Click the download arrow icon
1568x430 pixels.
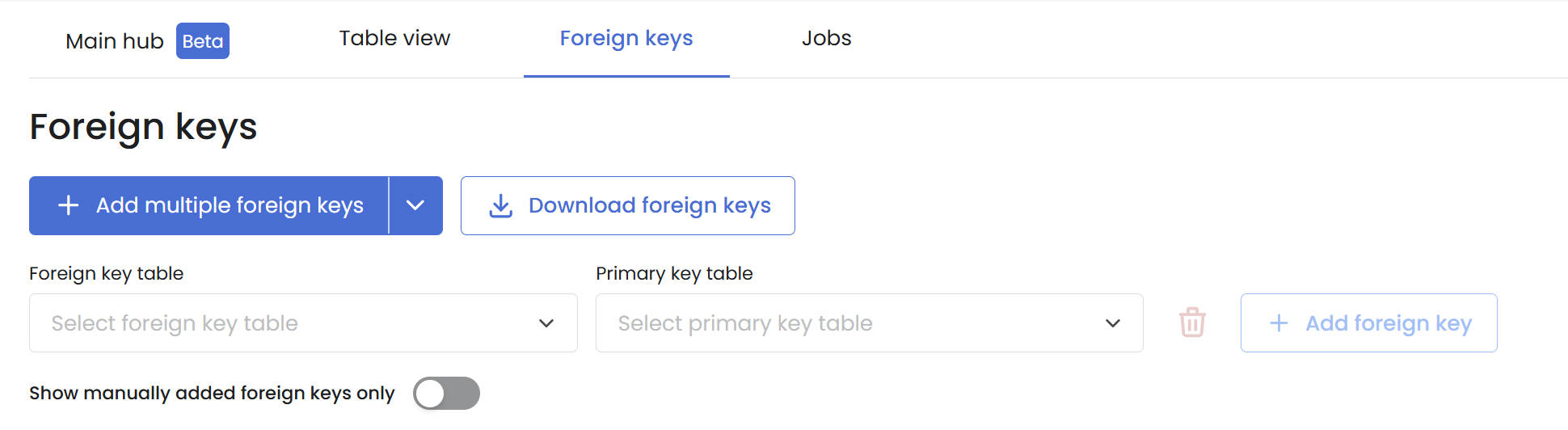click(501, 206)
